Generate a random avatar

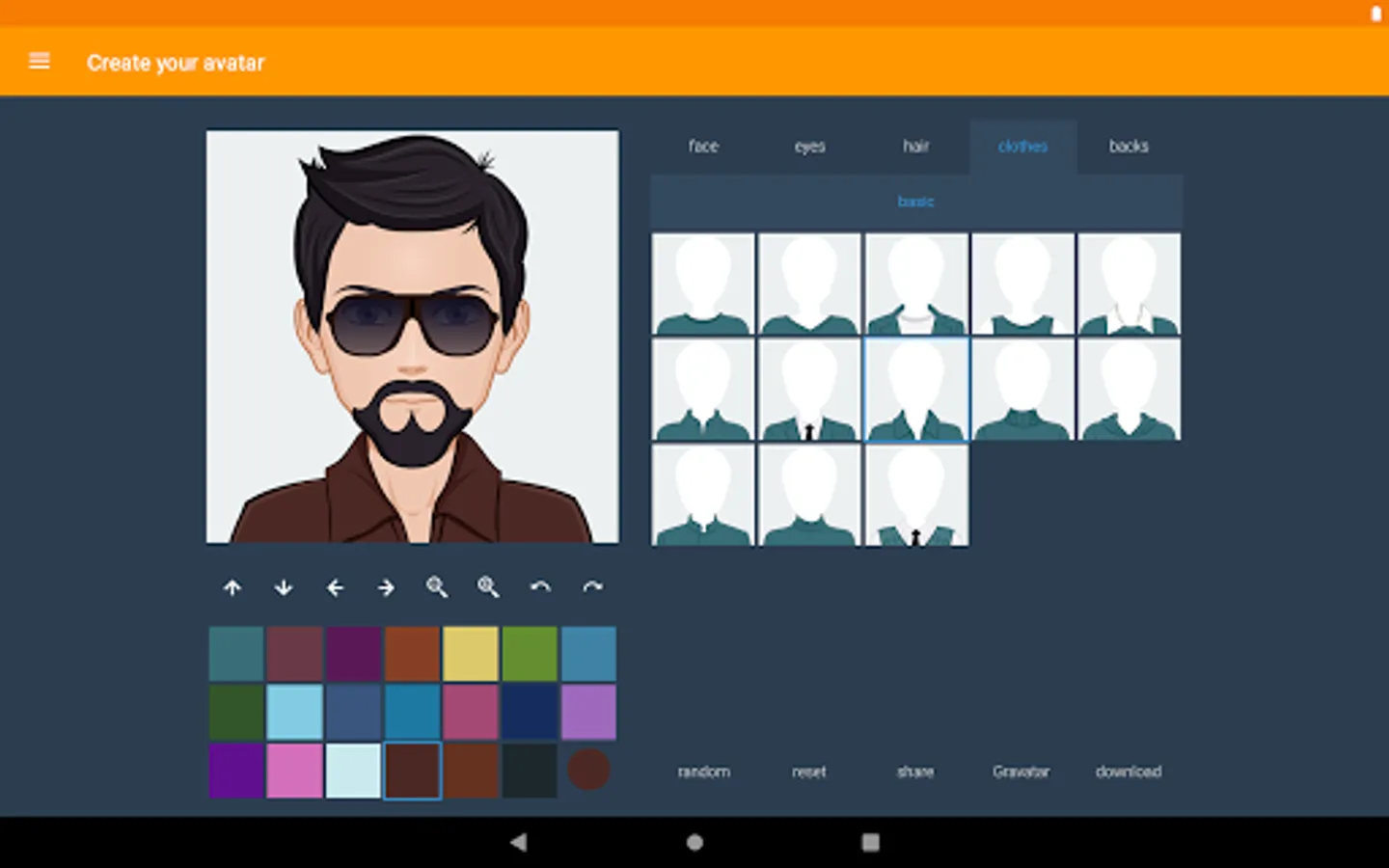click(x=703, y=772)
